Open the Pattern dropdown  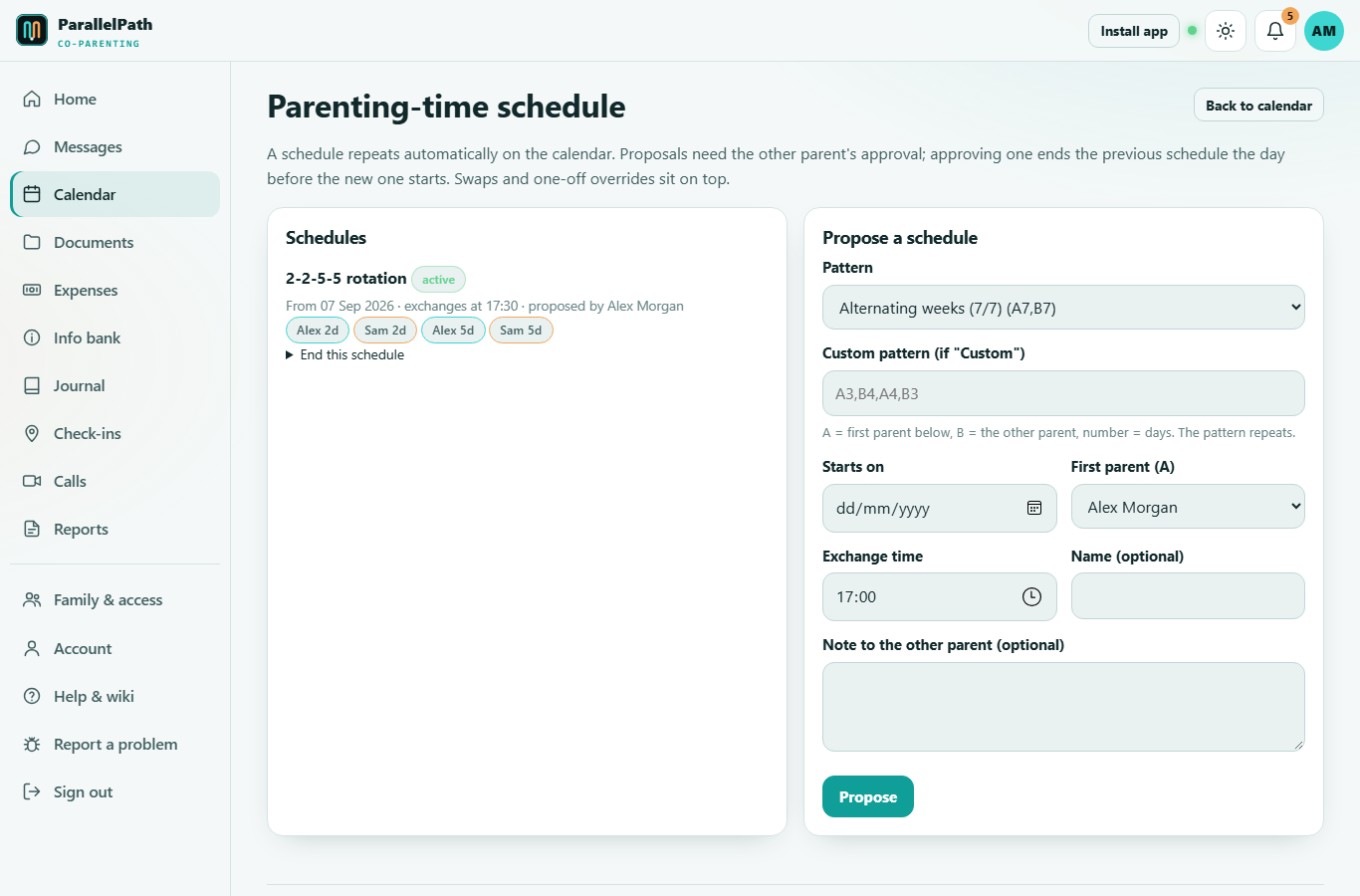point(1063,308)
